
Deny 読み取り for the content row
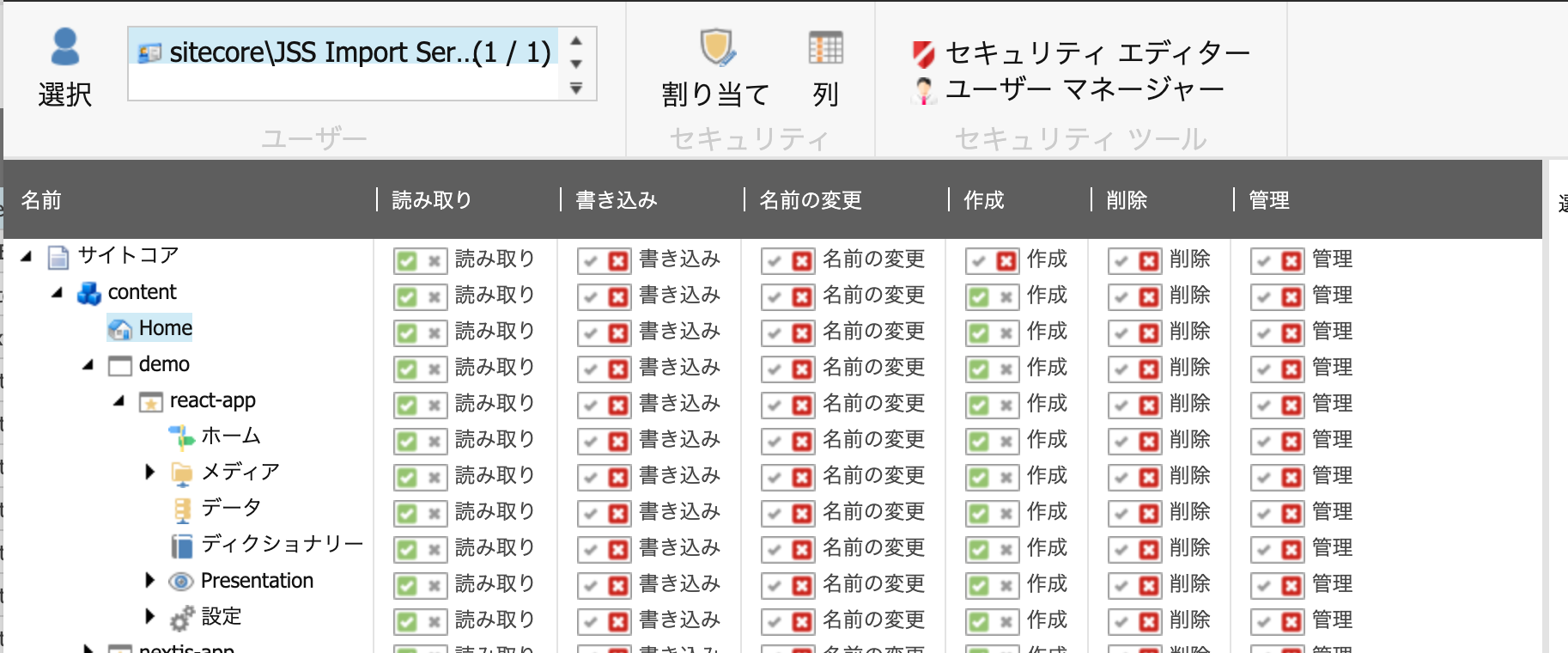435,297
